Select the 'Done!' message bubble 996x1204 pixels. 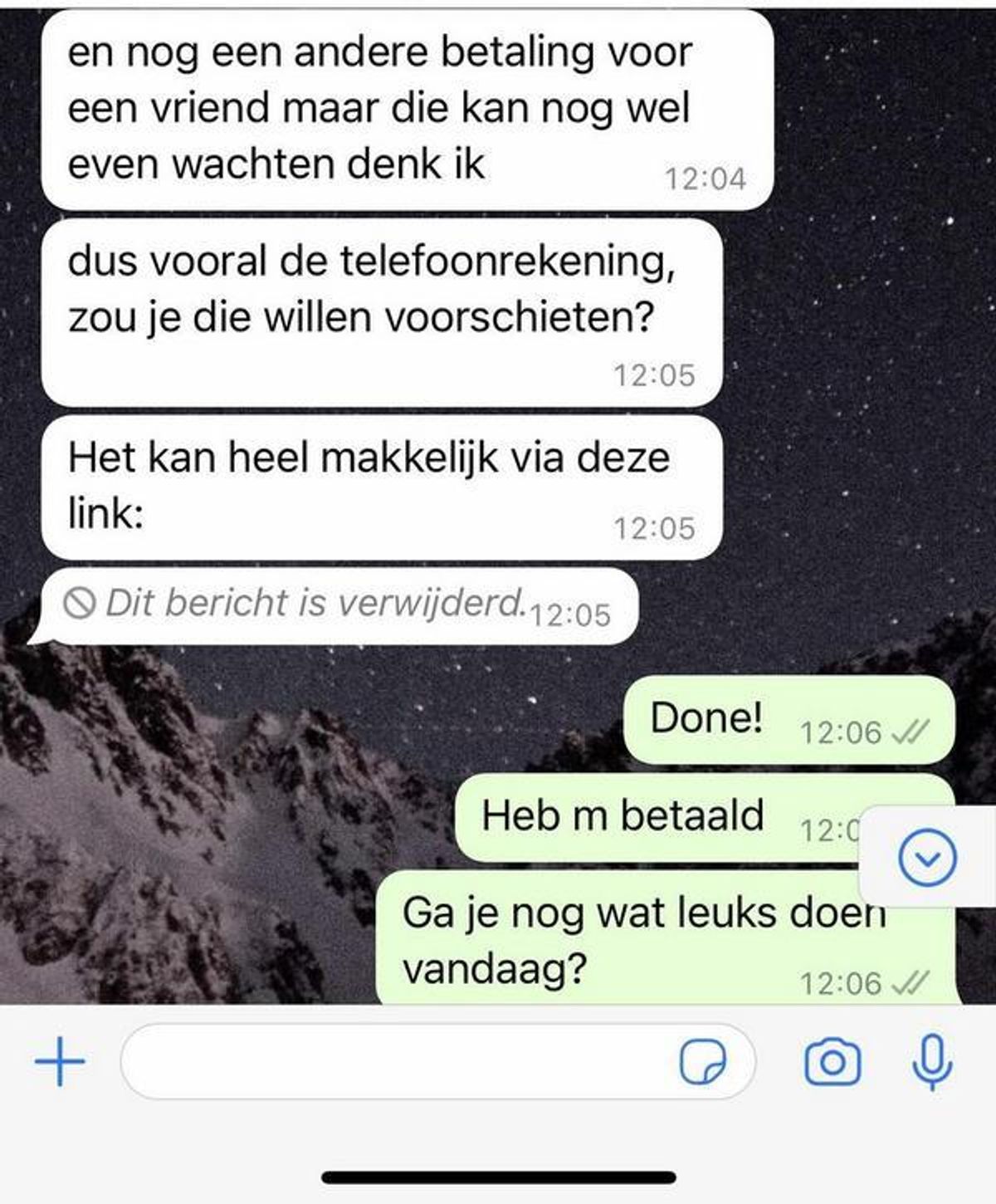789,720
